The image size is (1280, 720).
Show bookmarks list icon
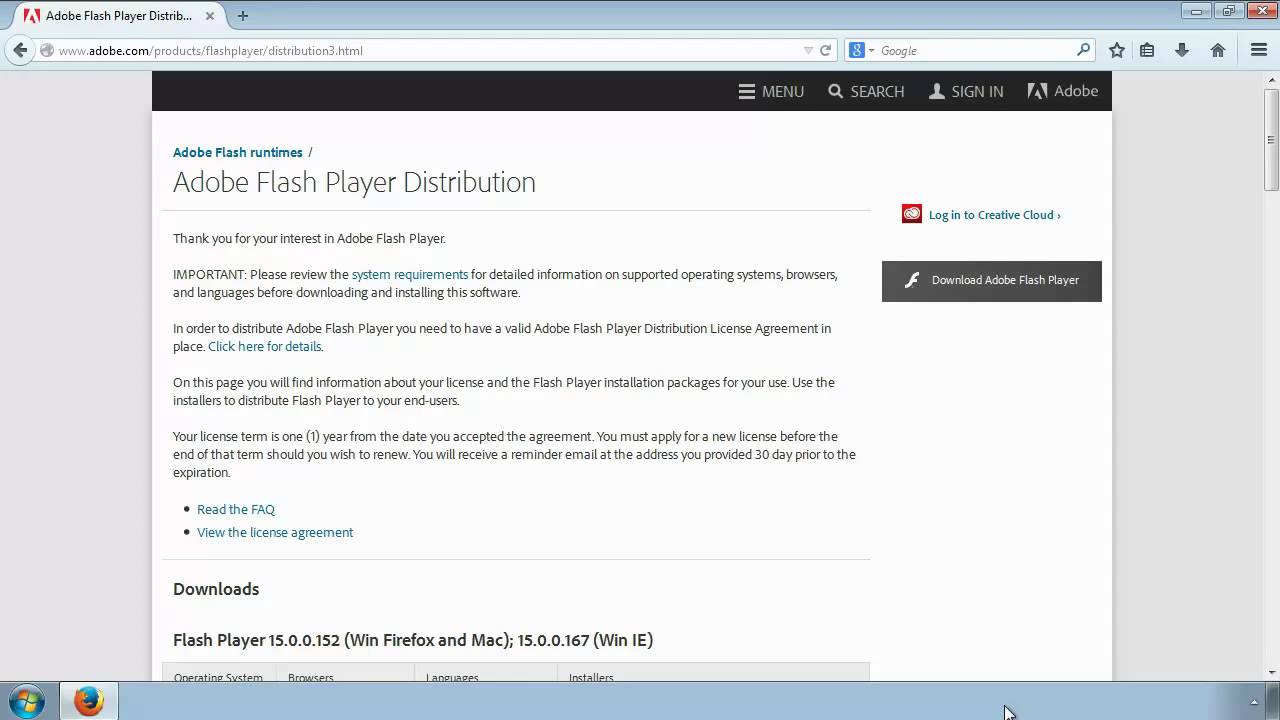[x=1147, y=50]
